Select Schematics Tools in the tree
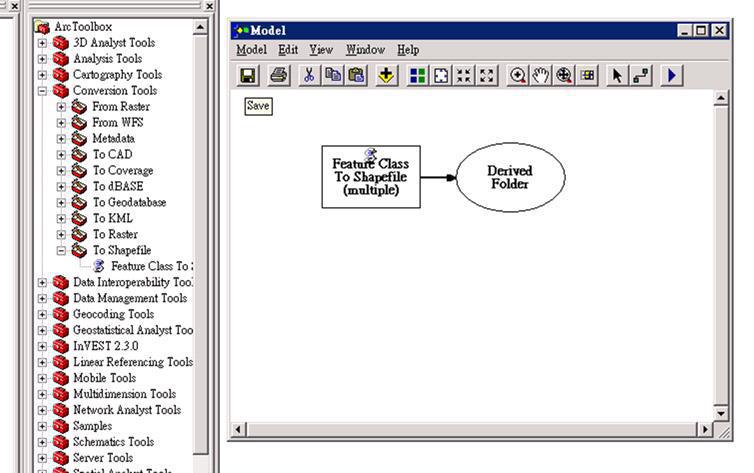The image size is (754, 473). (113, 442)
